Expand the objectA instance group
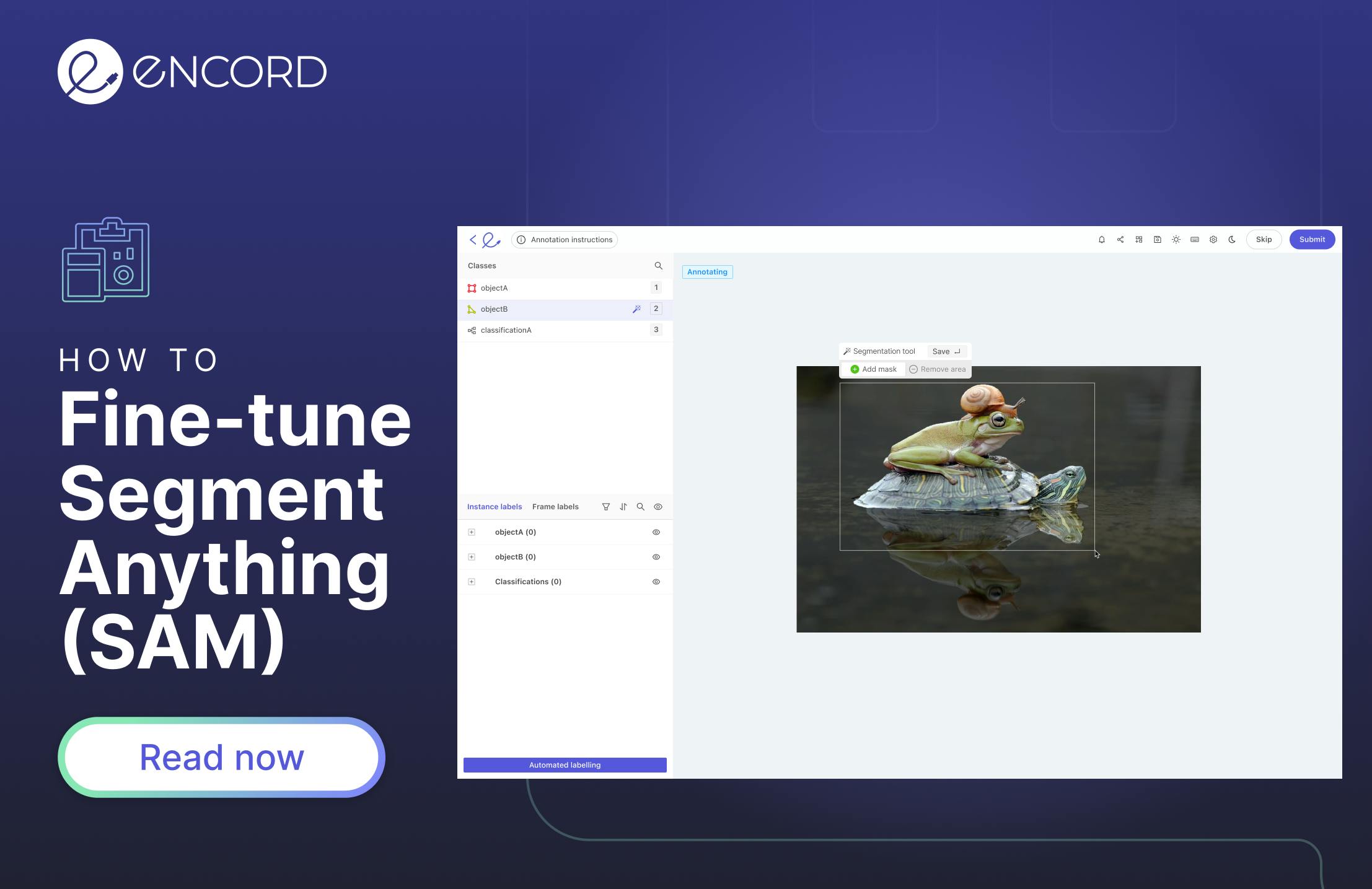Screen dimensions: 1372x889 472,532
